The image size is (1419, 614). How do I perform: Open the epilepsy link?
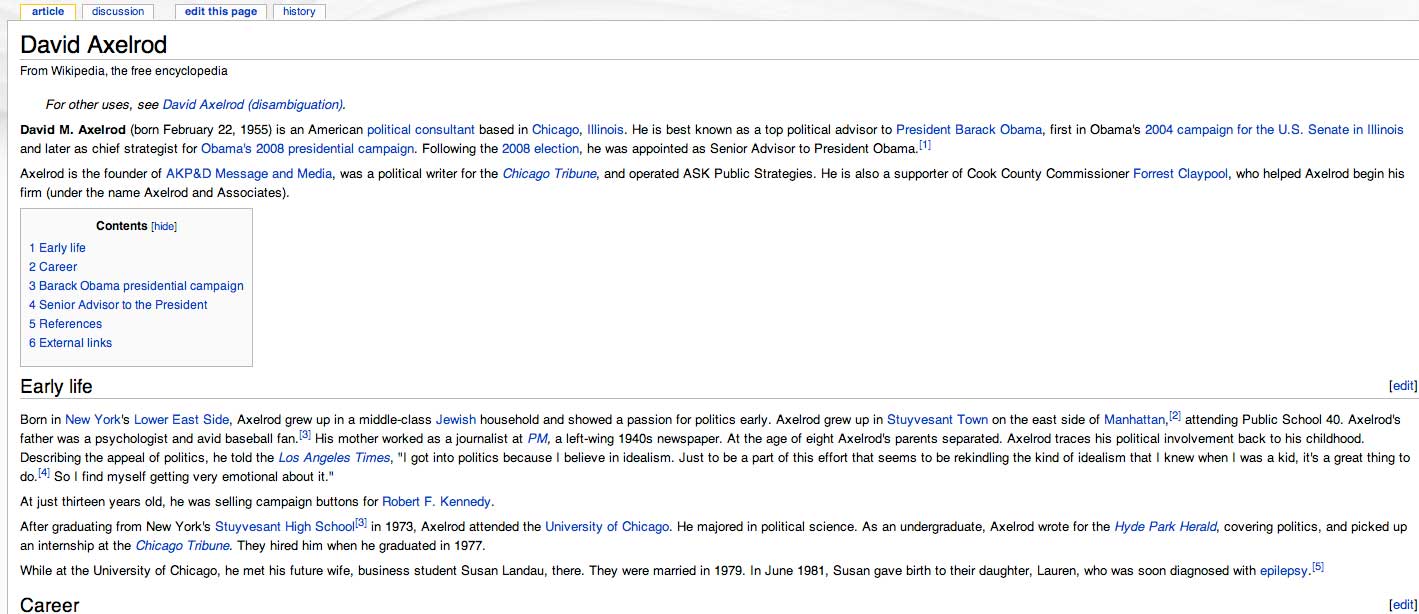coord(1284,571)
